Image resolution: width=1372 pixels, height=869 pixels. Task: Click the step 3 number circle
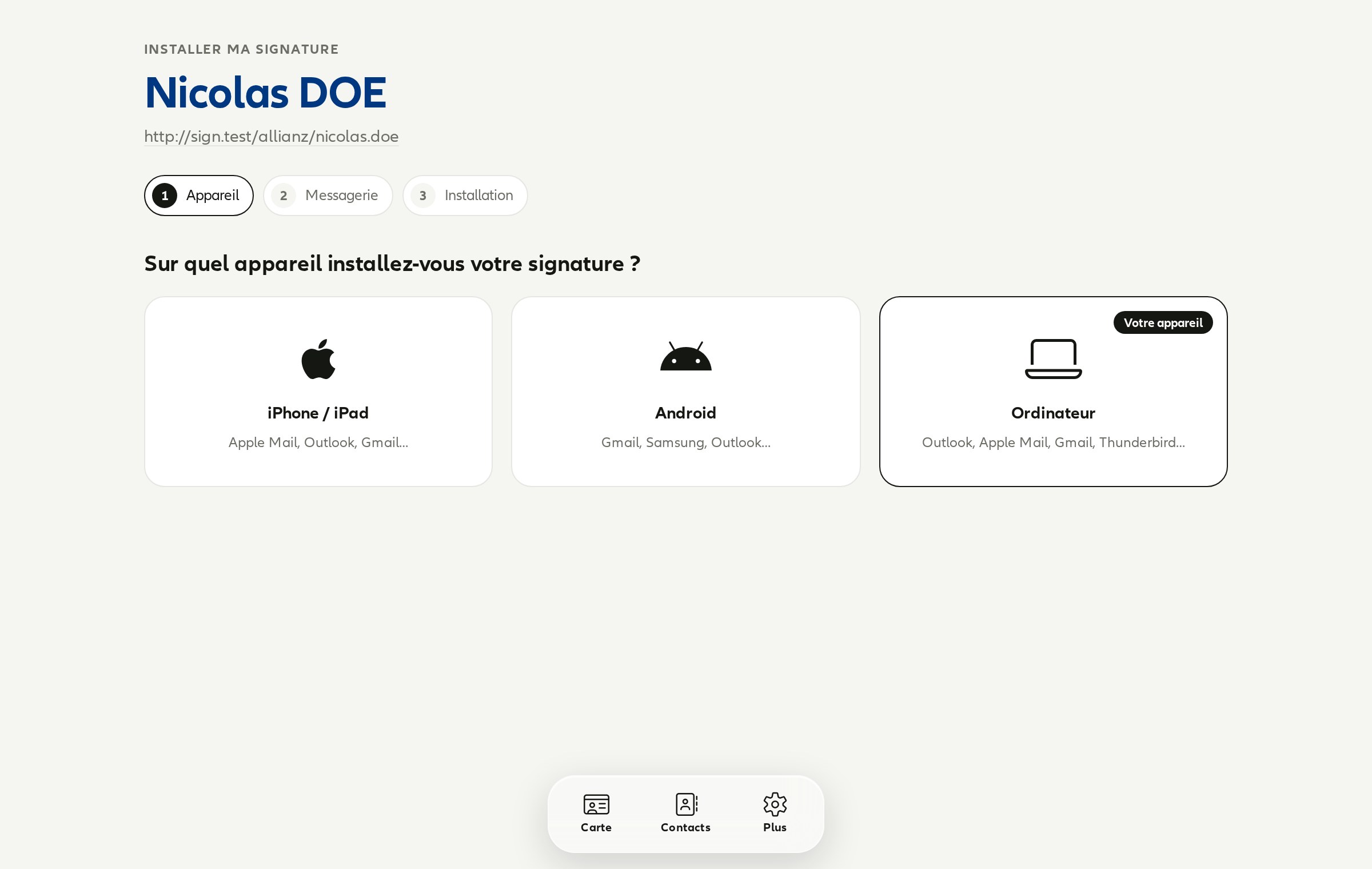point(423,196)
